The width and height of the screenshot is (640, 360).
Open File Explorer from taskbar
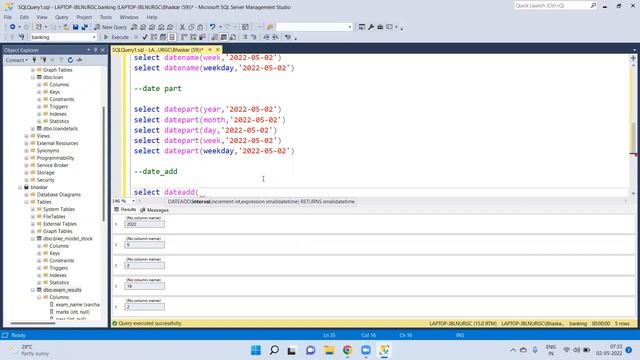[329, 350]
